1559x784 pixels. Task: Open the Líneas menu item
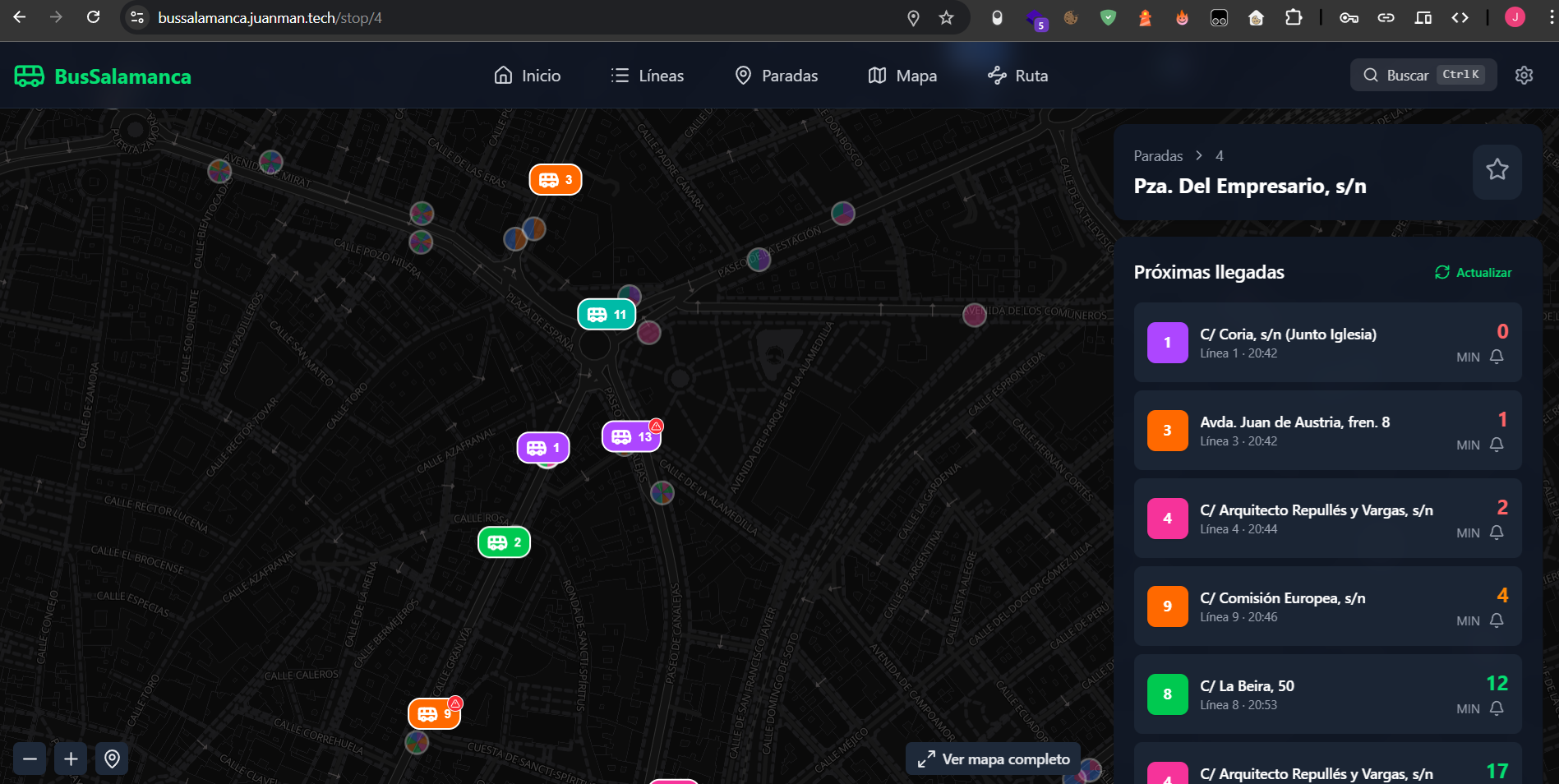point(648,76)
